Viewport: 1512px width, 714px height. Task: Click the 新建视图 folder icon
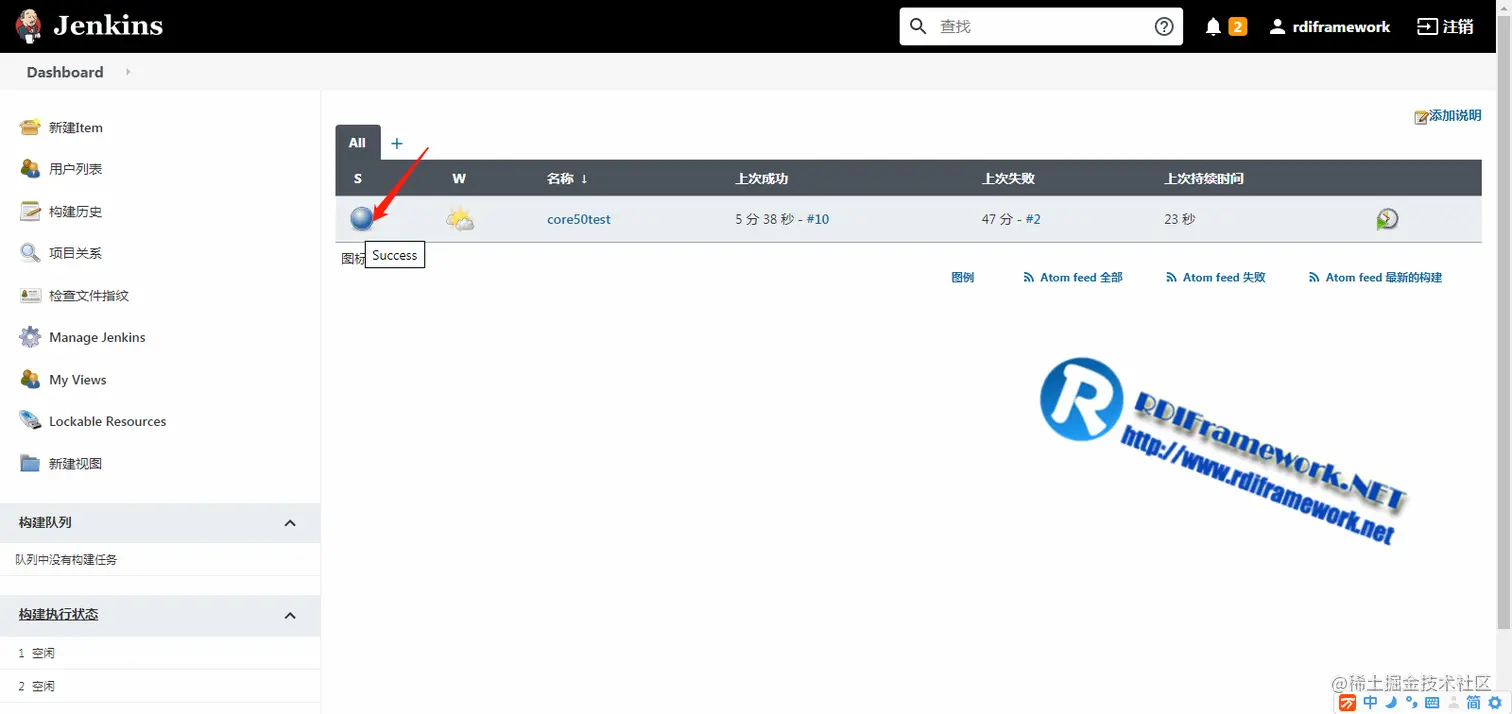click(x=30, y=463)
